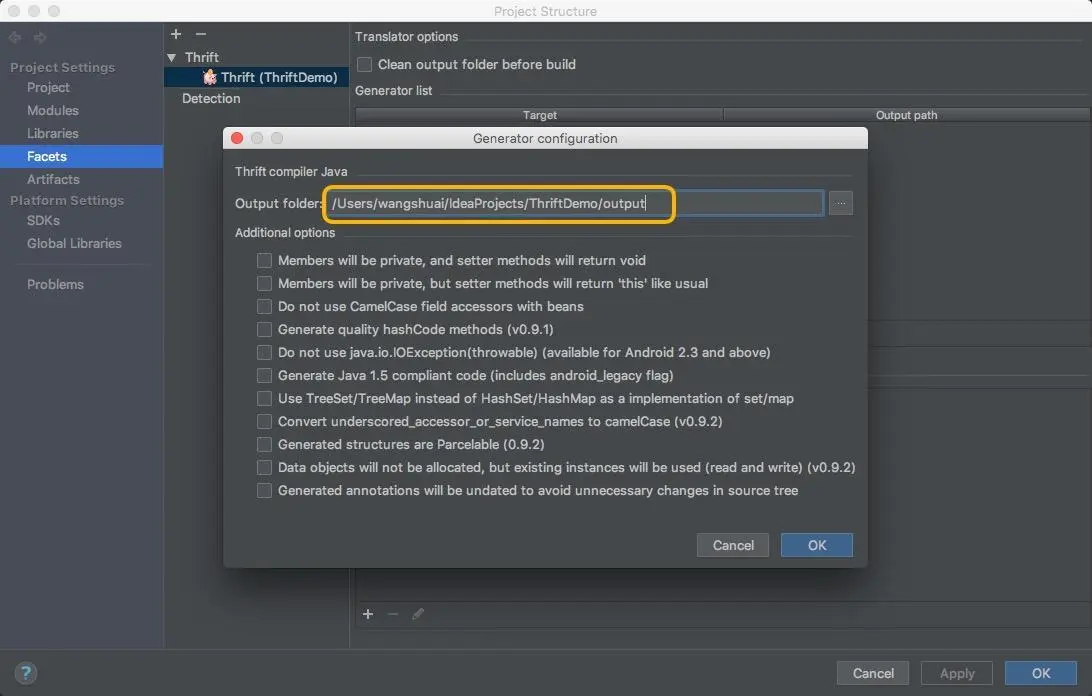
Task: Click the forward navigation arrow in Project Structure
Action: tap(40, 38)
